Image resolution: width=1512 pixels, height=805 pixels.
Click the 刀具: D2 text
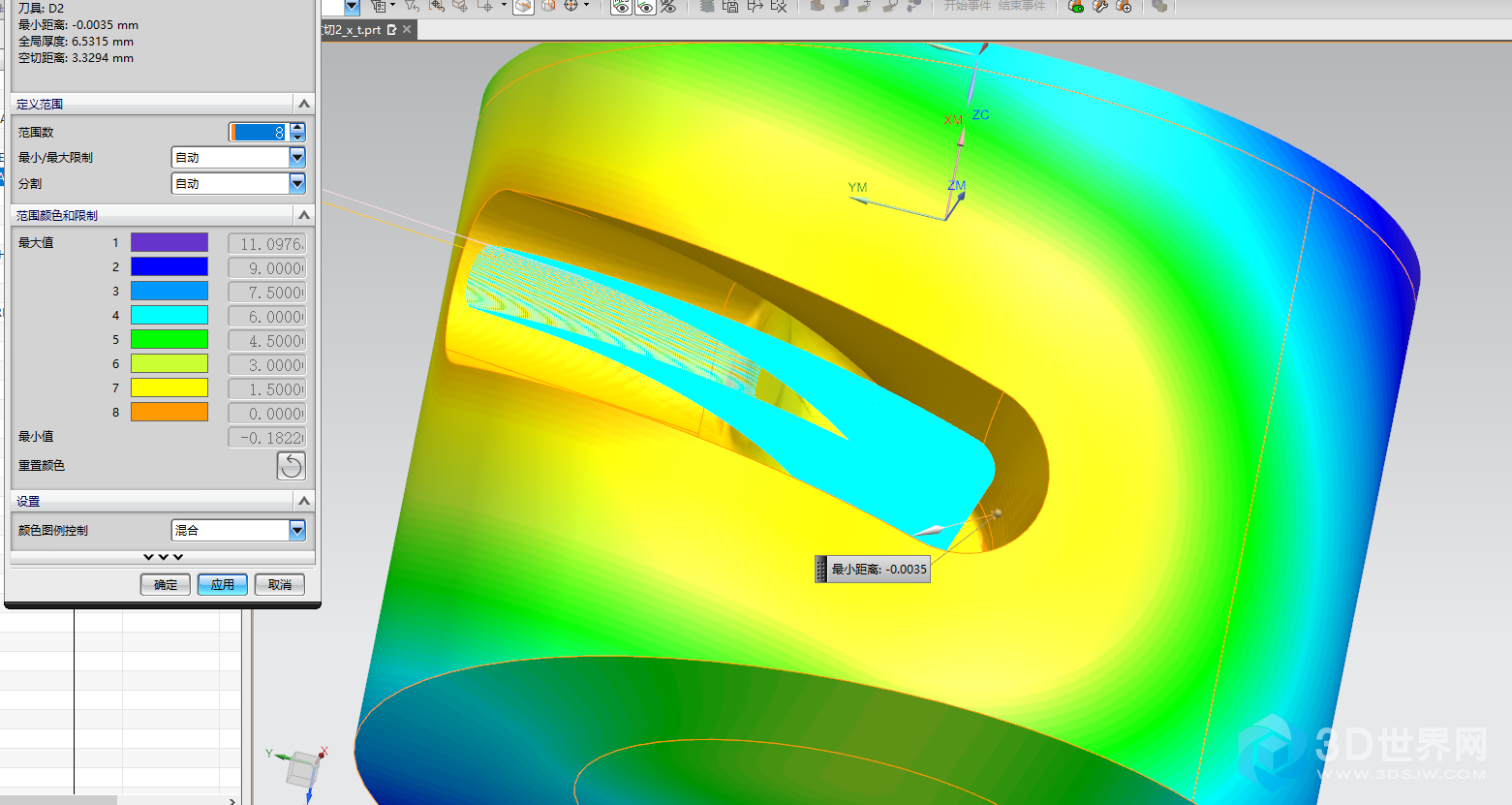coord(41,8)
